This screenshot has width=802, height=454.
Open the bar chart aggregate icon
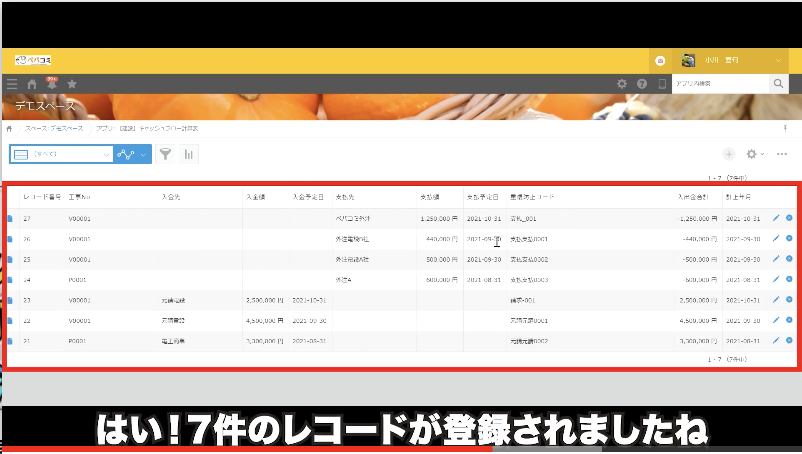tap(188, 154)
